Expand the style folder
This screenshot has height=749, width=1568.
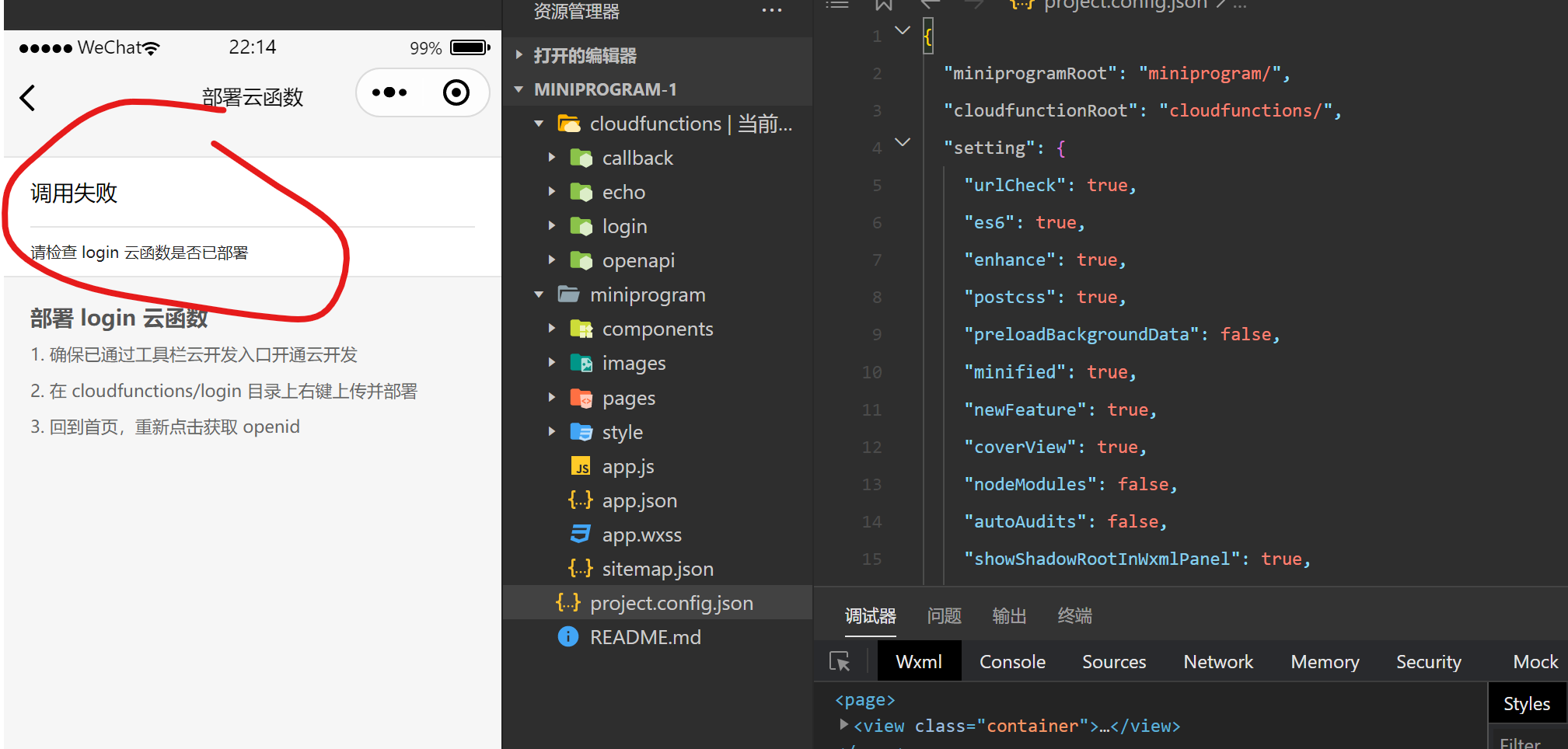tap(552, 432)
